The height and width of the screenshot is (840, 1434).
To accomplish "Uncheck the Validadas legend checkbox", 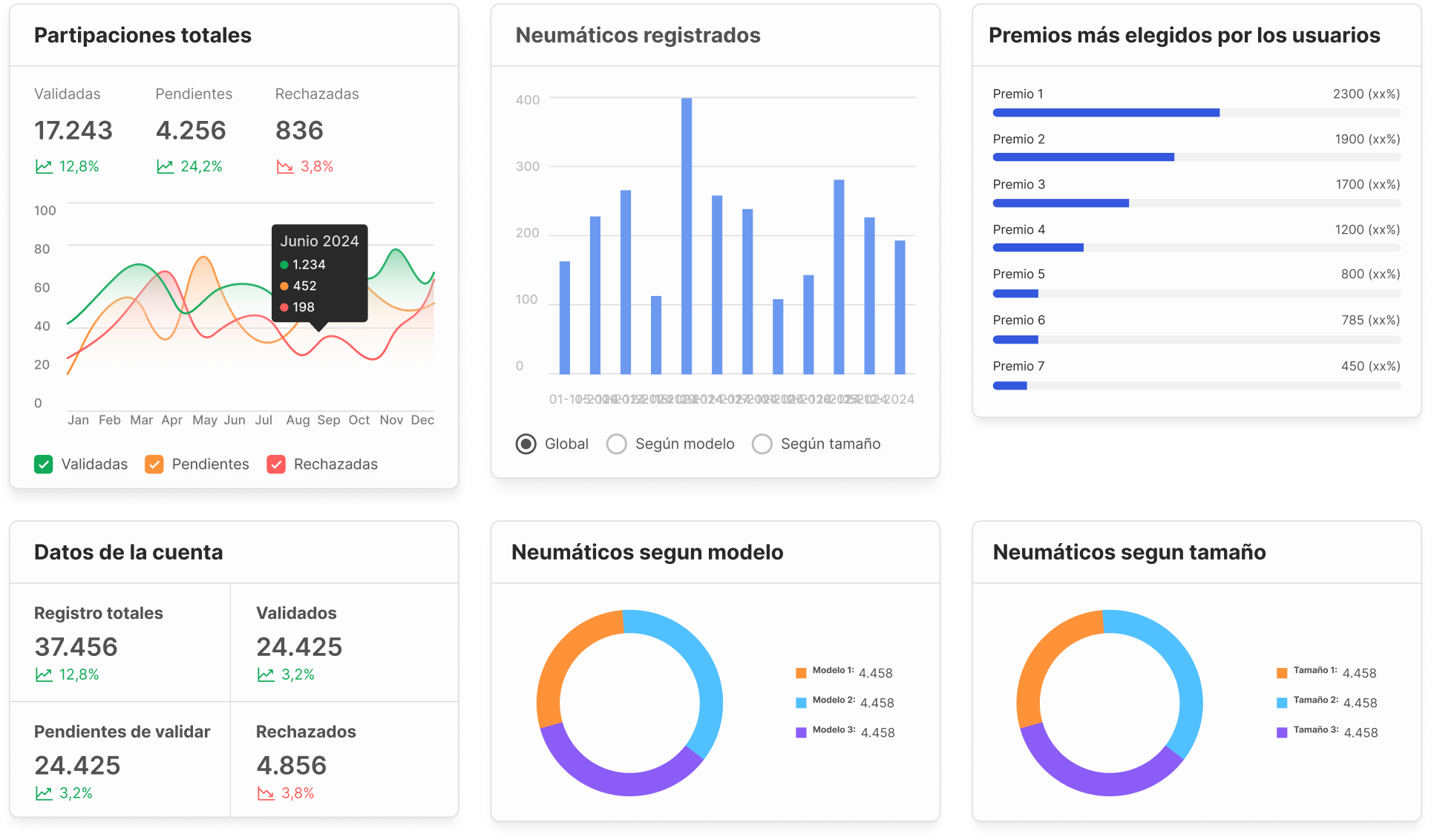I will coord(44,464).
